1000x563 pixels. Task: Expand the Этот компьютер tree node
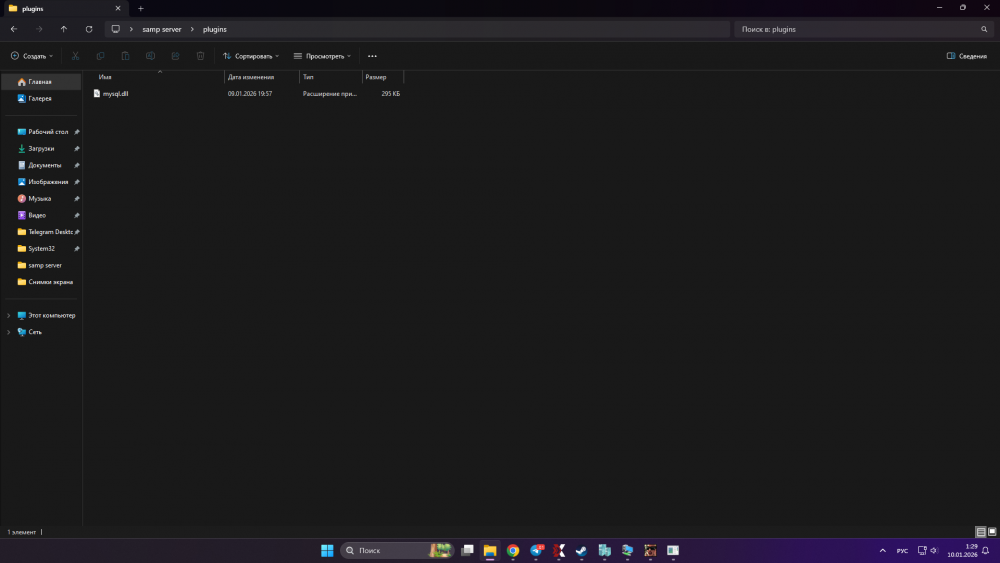(x=9, y=315)
